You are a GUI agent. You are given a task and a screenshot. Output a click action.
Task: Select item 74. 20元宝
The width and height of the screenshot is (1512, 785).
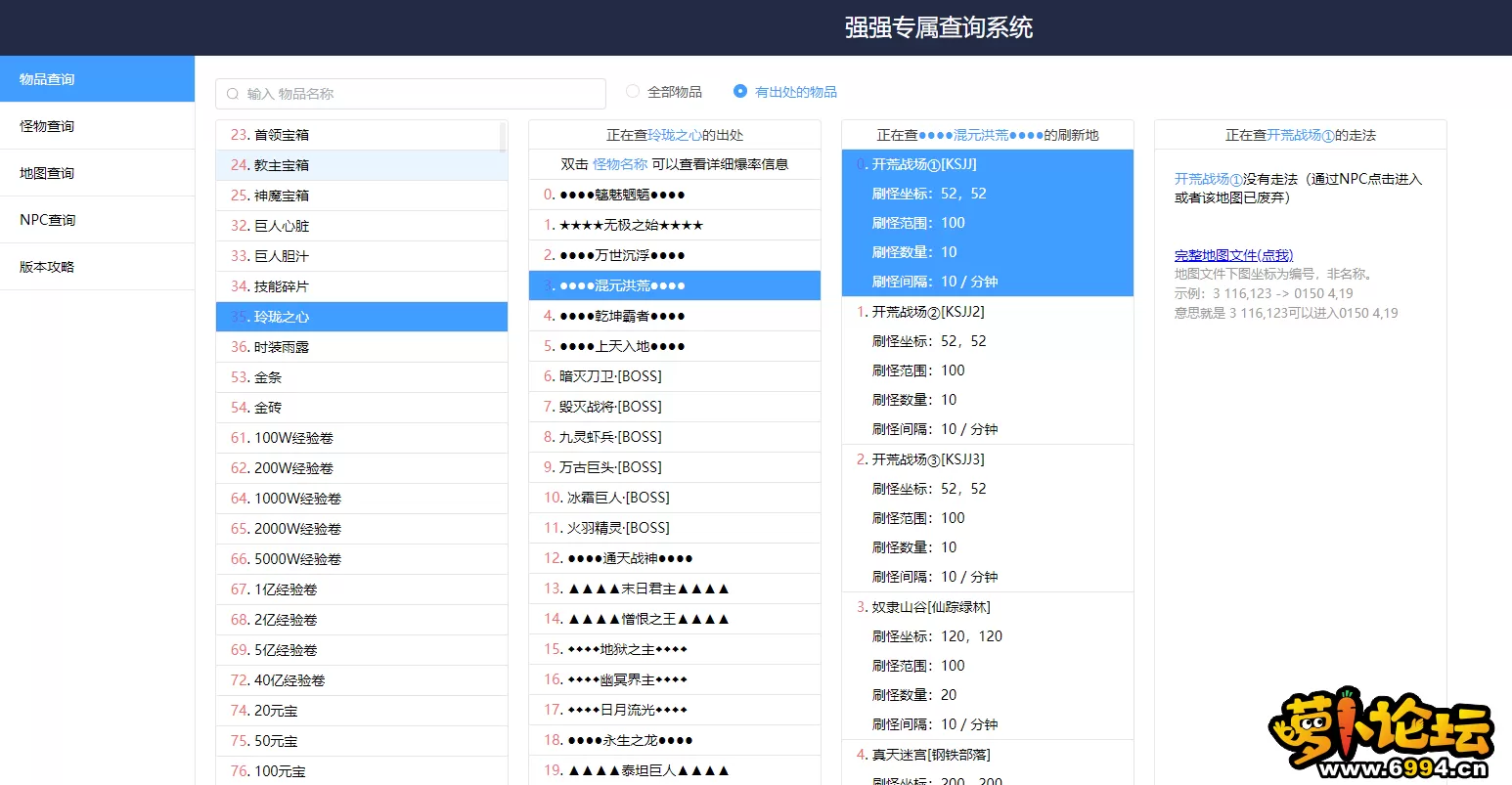click(x=362, y=711)
